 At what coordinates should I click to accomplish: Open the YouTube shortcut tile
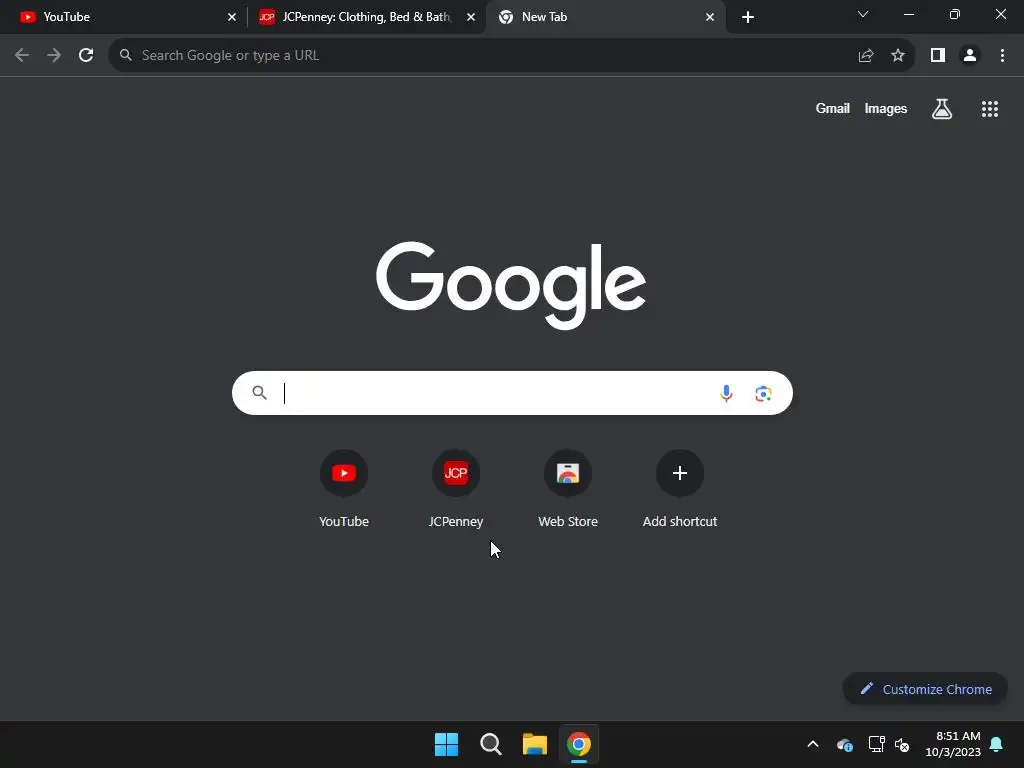click(344, 488)
